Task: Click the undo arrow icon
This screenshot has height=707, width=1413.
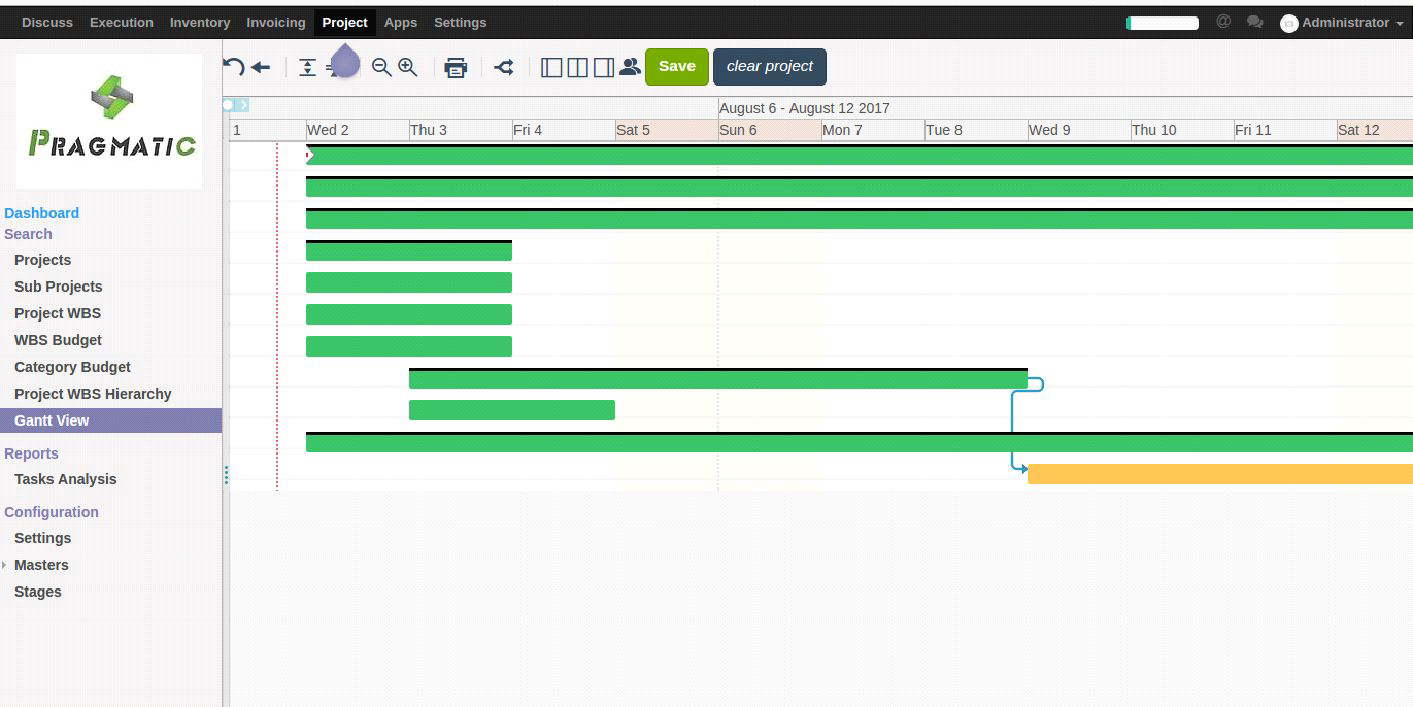Action: pos(234,67)
